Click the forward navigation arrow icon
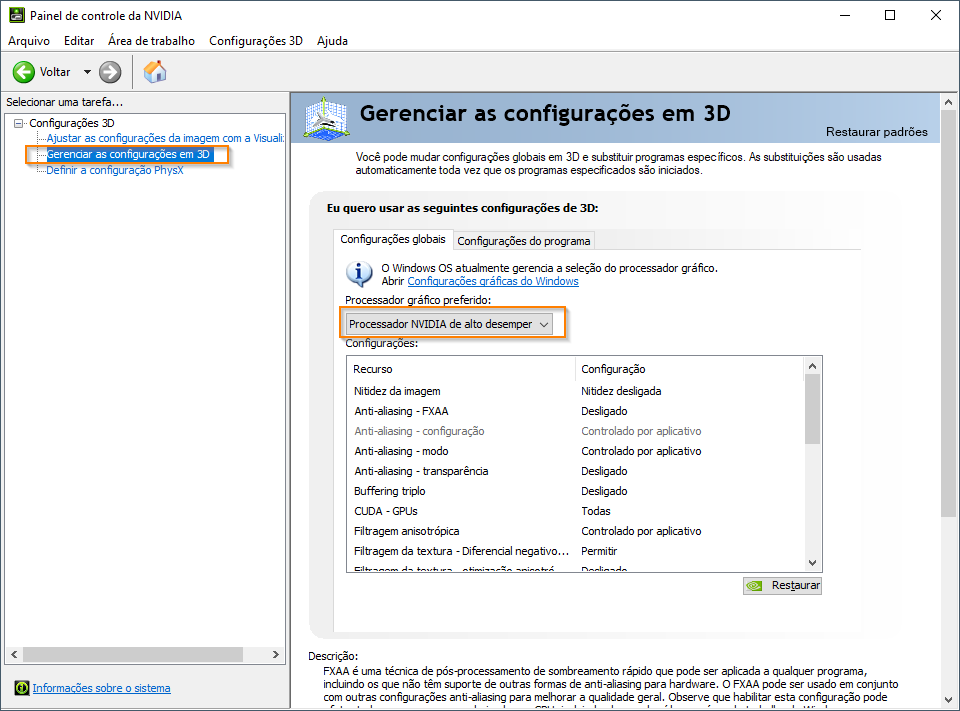The height and width of the screenshot is (711, 960). 110,72
